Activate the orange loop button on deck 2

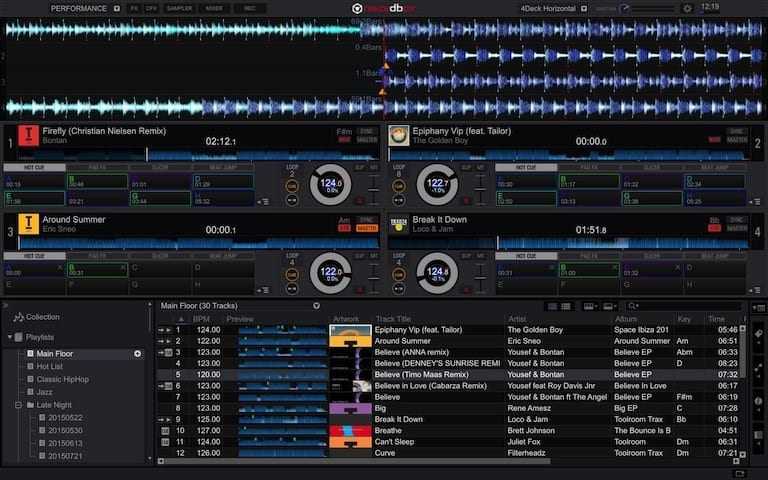point(399,186)
